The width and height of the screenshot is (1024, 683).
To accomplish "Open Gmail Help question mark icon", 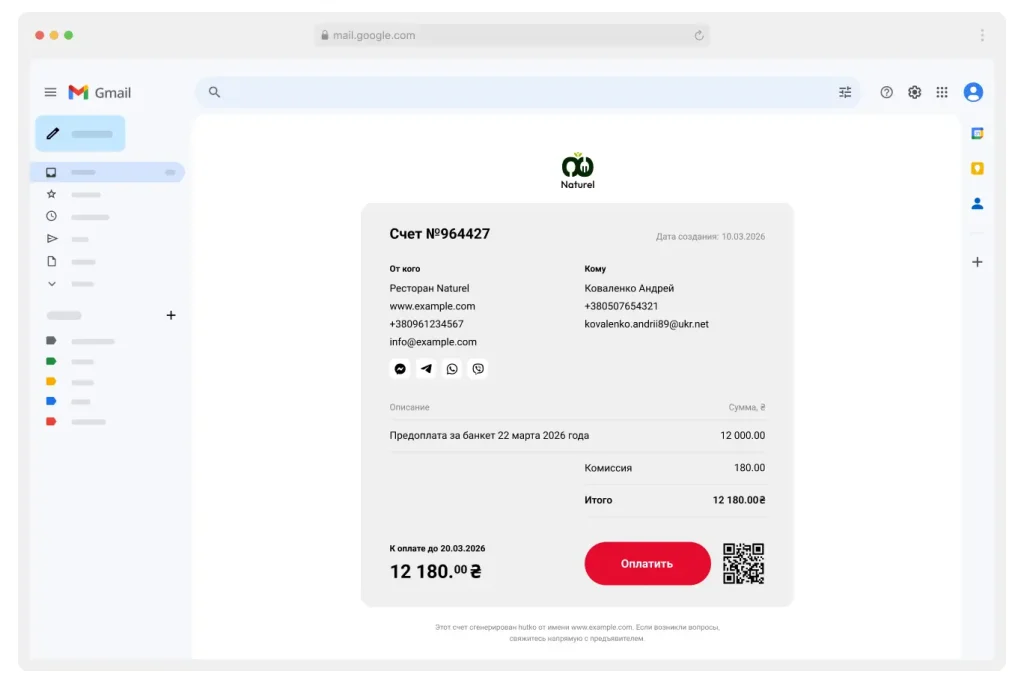I will coord(886,92).
